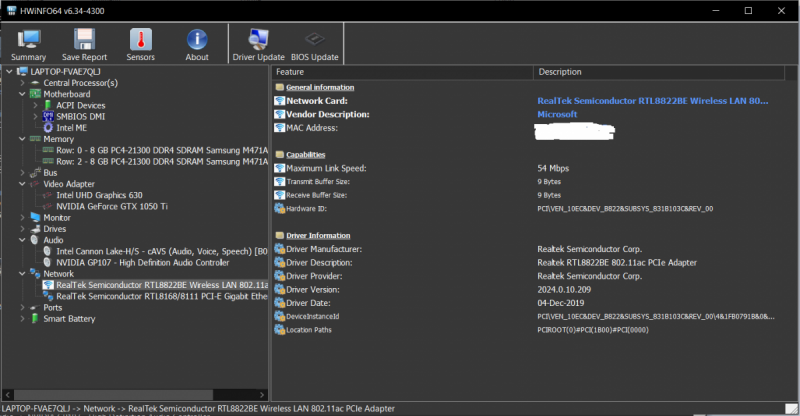Select memory Row: 2 Samsung module

(162, 161)
